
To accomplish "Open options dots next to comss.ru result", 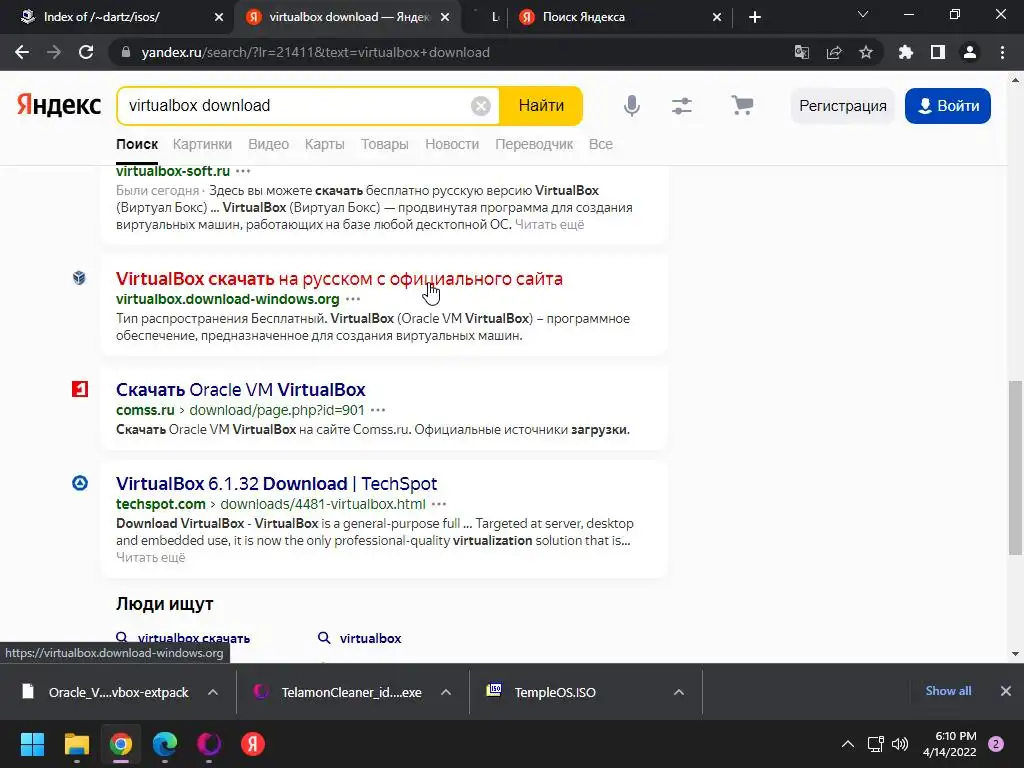I will click(x=378, y=410).
